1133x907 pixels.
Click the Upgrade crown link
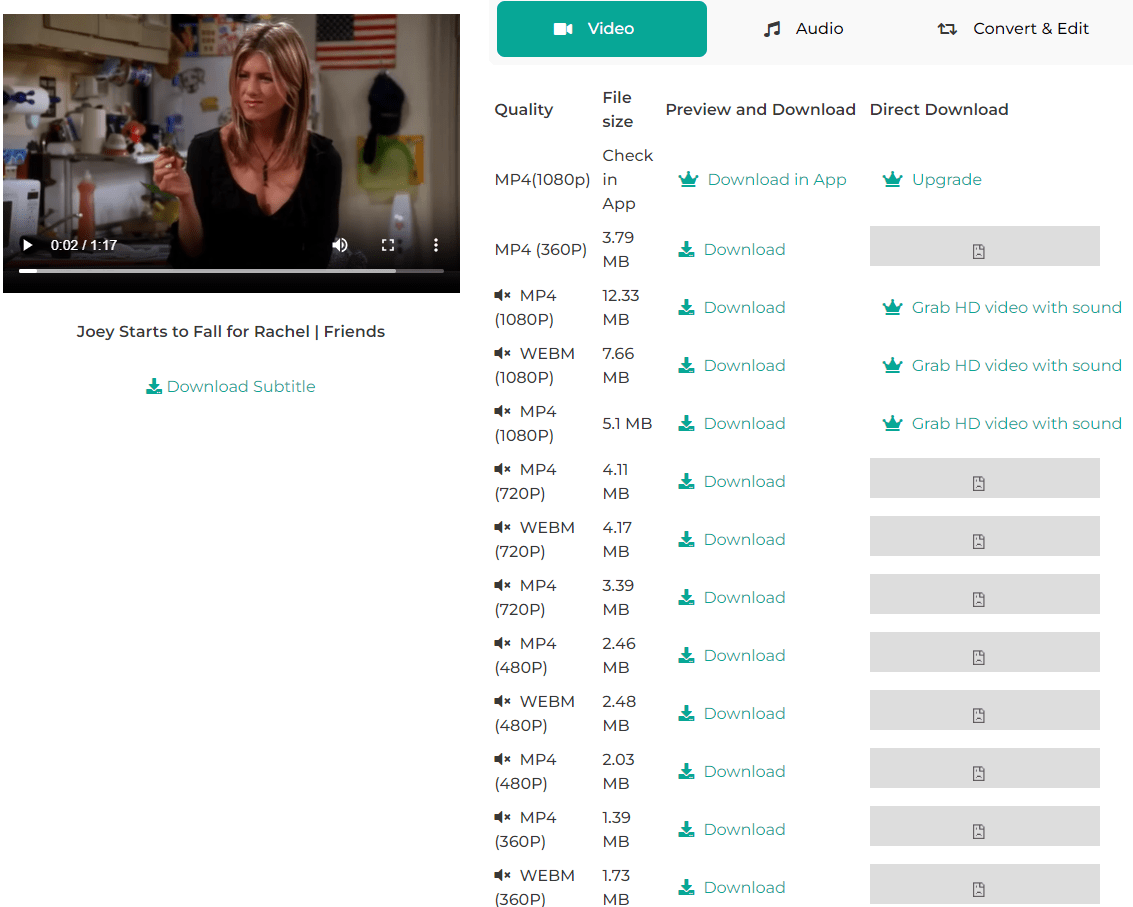[932, 180]
